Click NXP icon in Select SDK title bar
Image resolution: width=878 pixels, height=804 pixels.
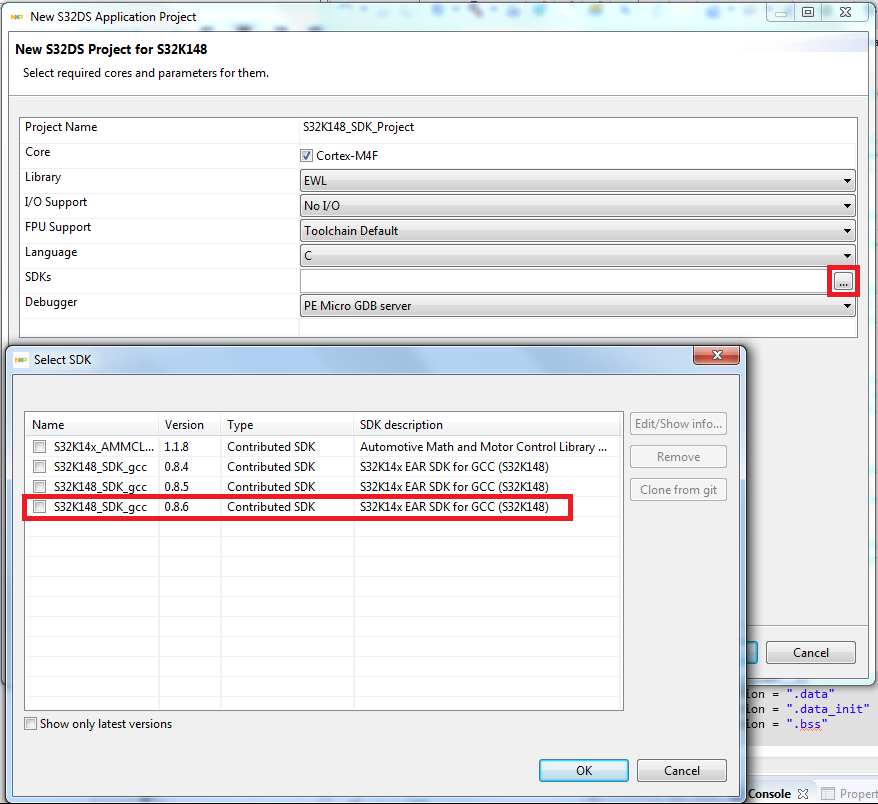(21, 360)
